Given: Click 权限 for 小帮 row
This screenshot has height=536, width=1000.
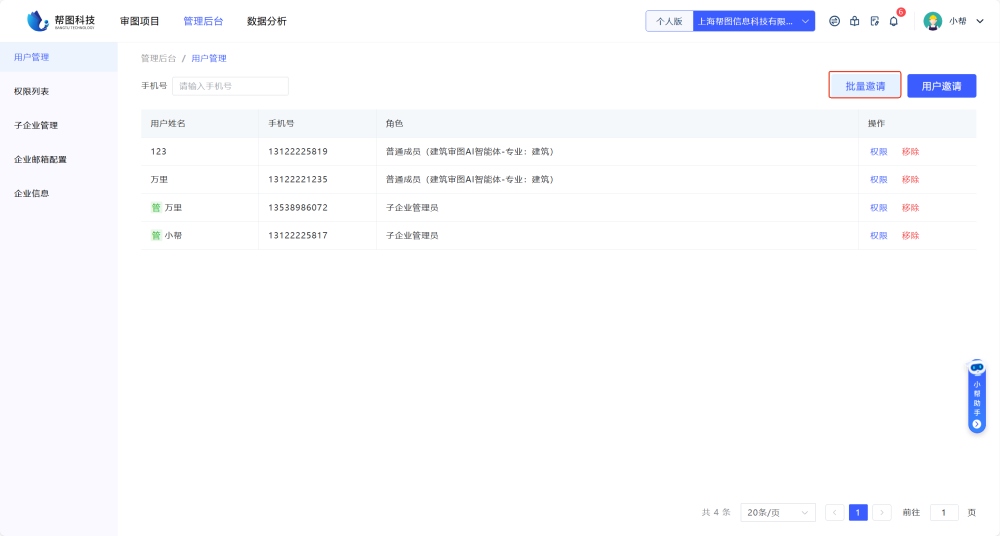Looking at the screenshot, I should pyautogui.click(x=878, y=236).
